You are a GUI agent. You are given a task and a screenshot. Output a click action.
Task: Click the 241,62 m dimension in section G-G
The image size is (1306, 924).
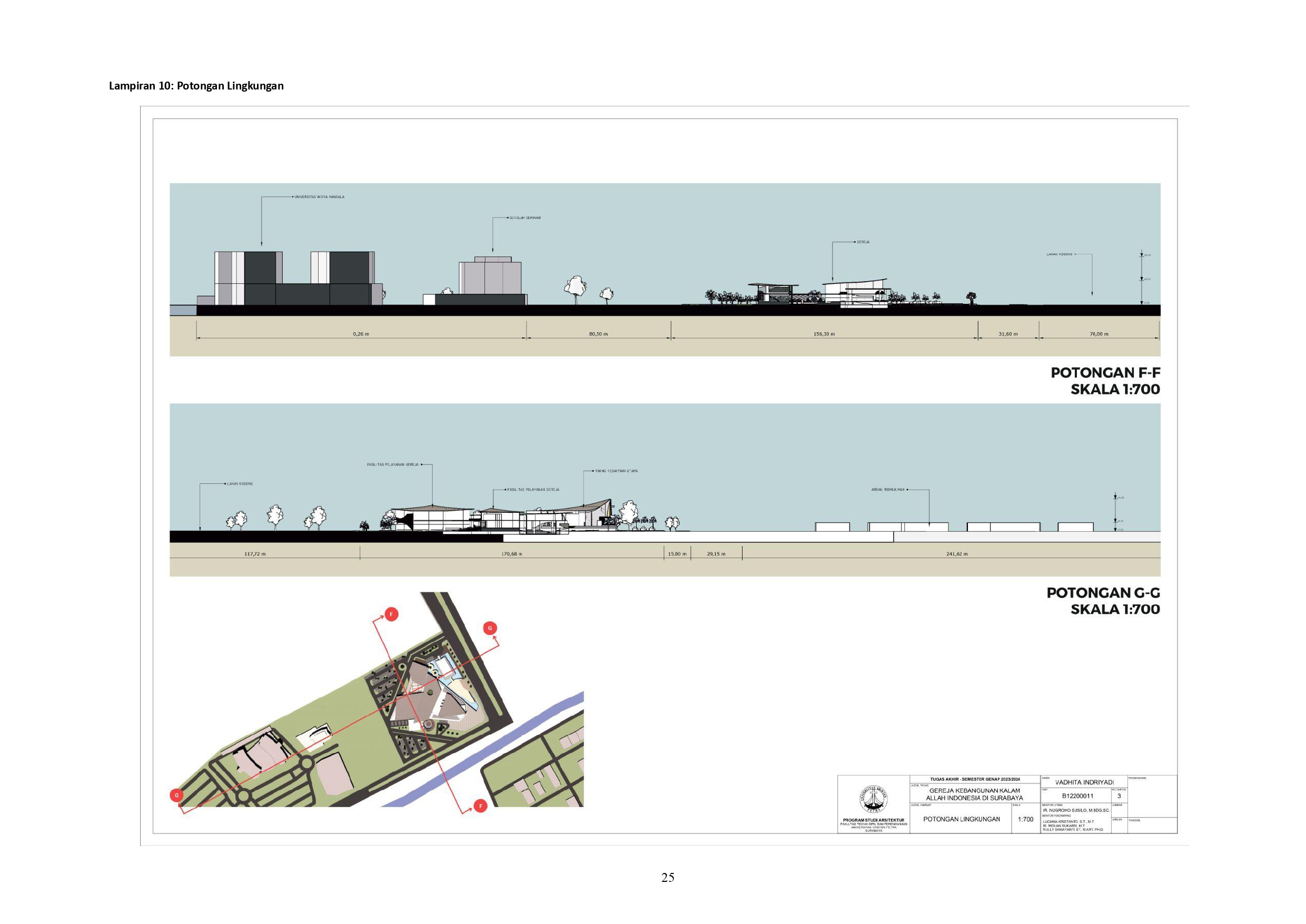coord(957,553)
